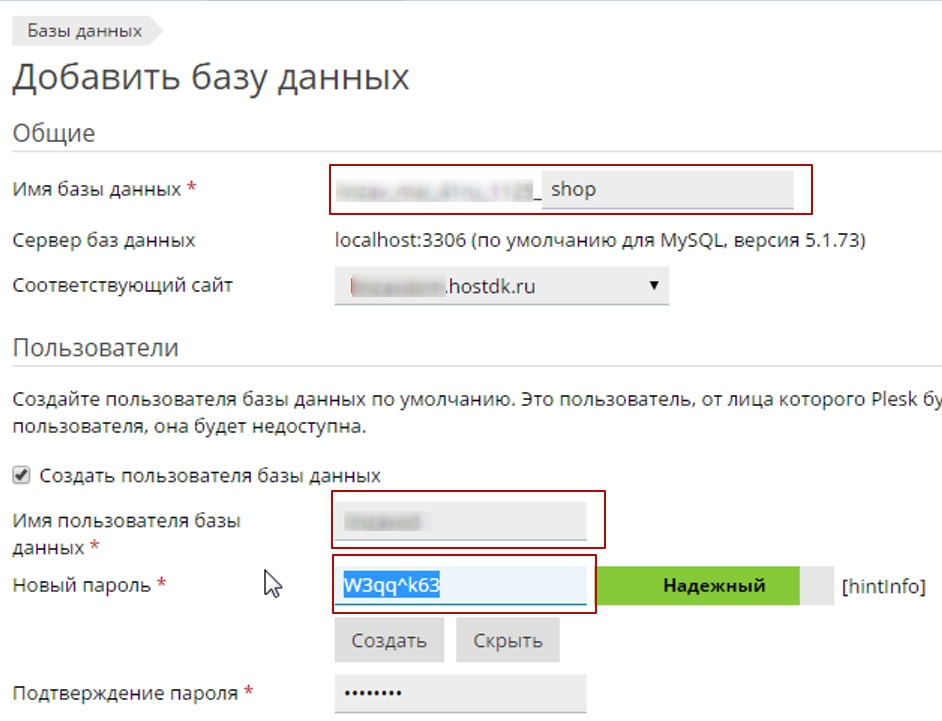942x721 pixels.
Task: Focus the database username input field
Action: 460,521
